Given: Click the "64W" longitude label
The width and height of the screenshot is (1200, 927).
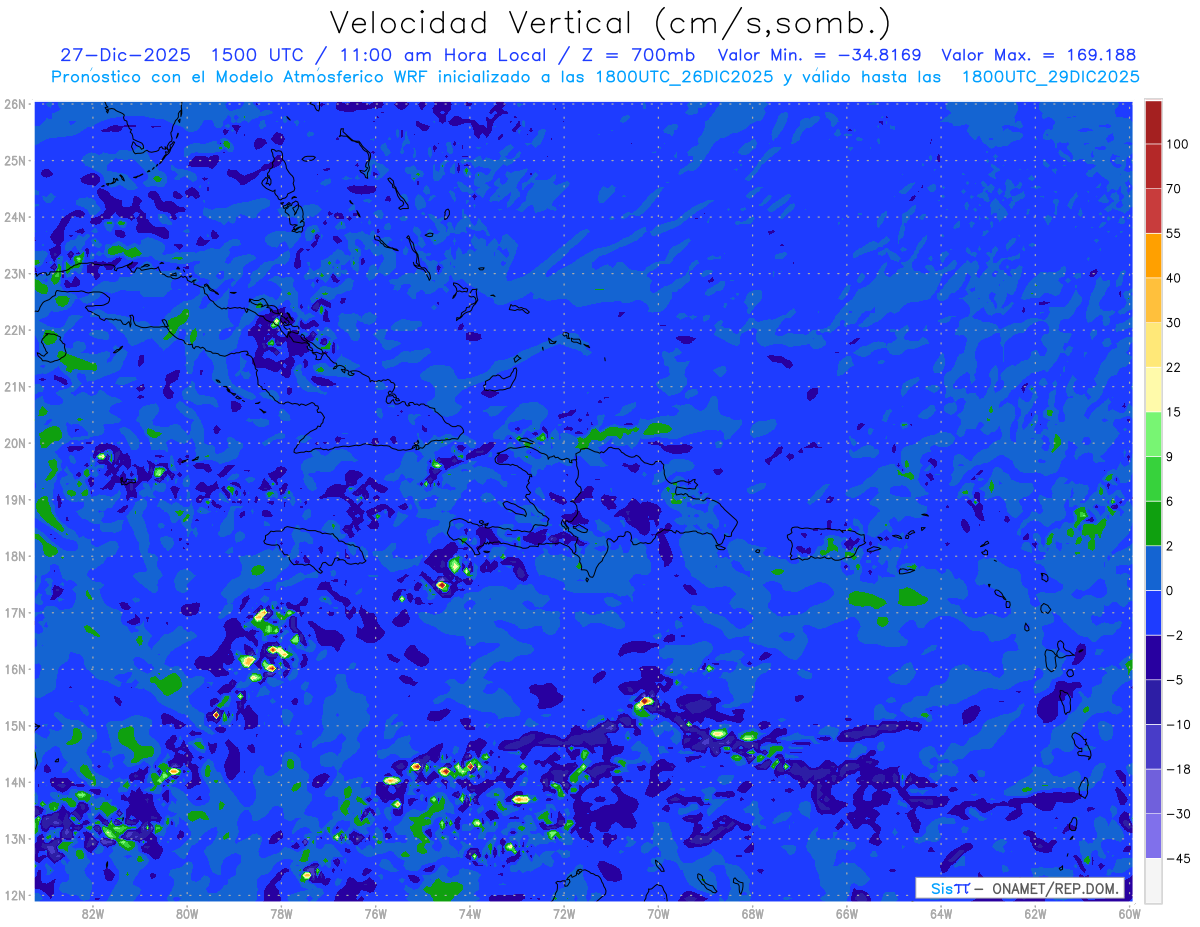Looking at the screenshot, I should 941,914.
